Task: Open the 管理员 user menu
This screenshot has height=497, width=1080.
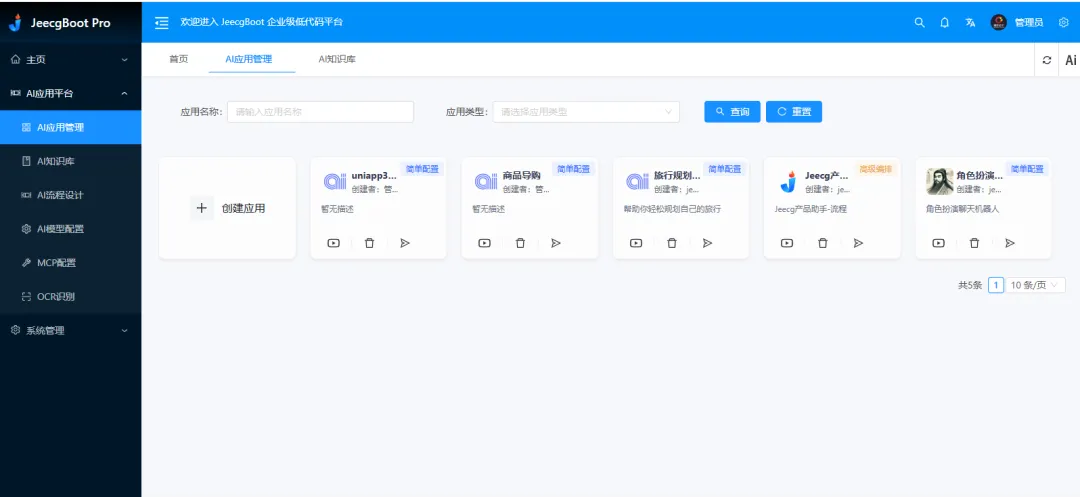Action: click(x=1029, y=23)
